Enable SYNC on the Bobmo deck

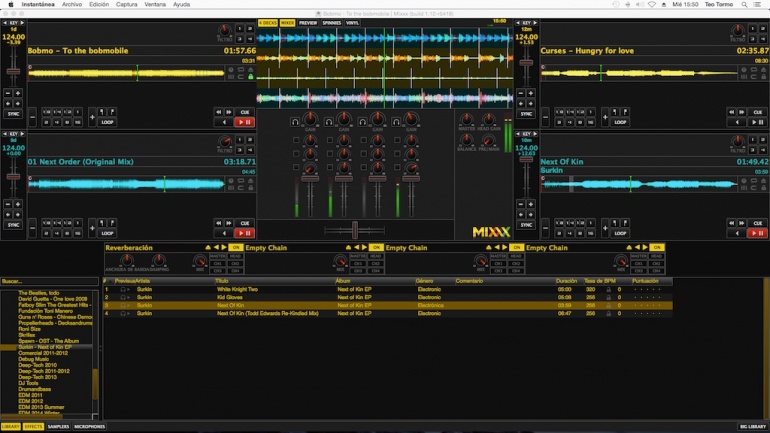(x=13, y=114)
